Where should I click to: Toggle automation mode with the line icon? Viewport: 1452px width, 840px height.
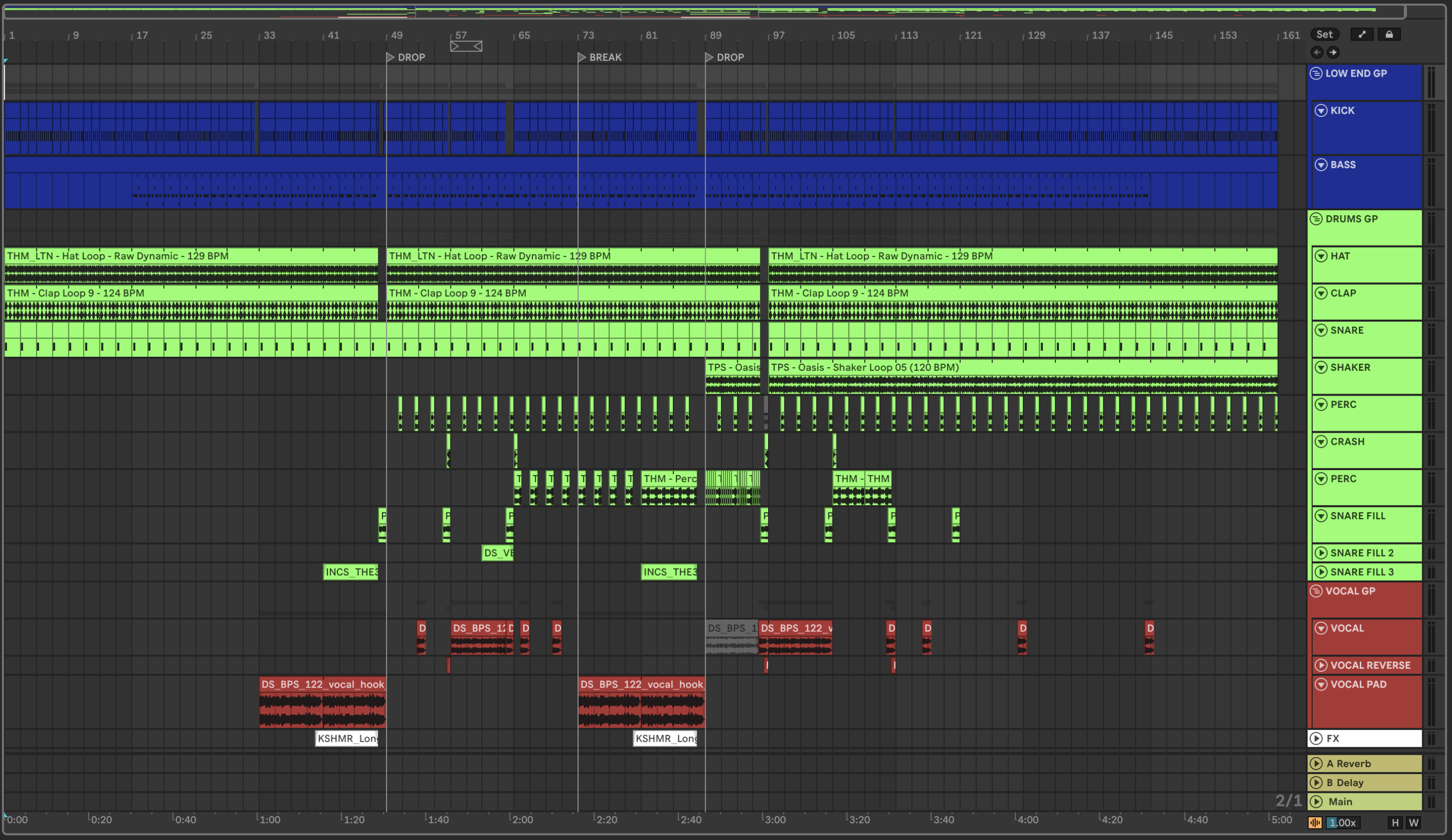pyautogui.click(x=1361, y=34)
